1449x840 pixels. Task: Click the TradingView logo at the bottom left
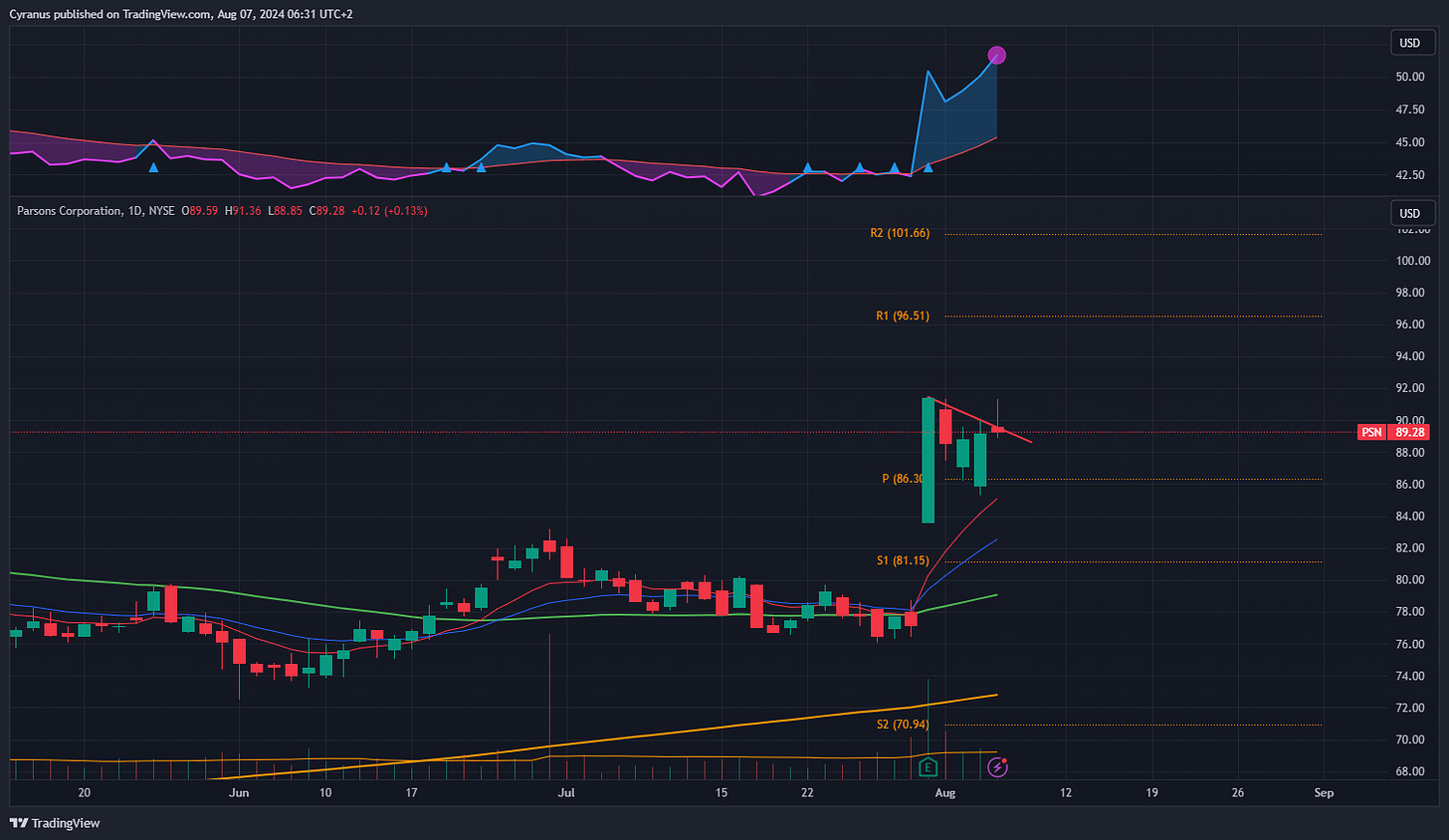tap(55, 823)
